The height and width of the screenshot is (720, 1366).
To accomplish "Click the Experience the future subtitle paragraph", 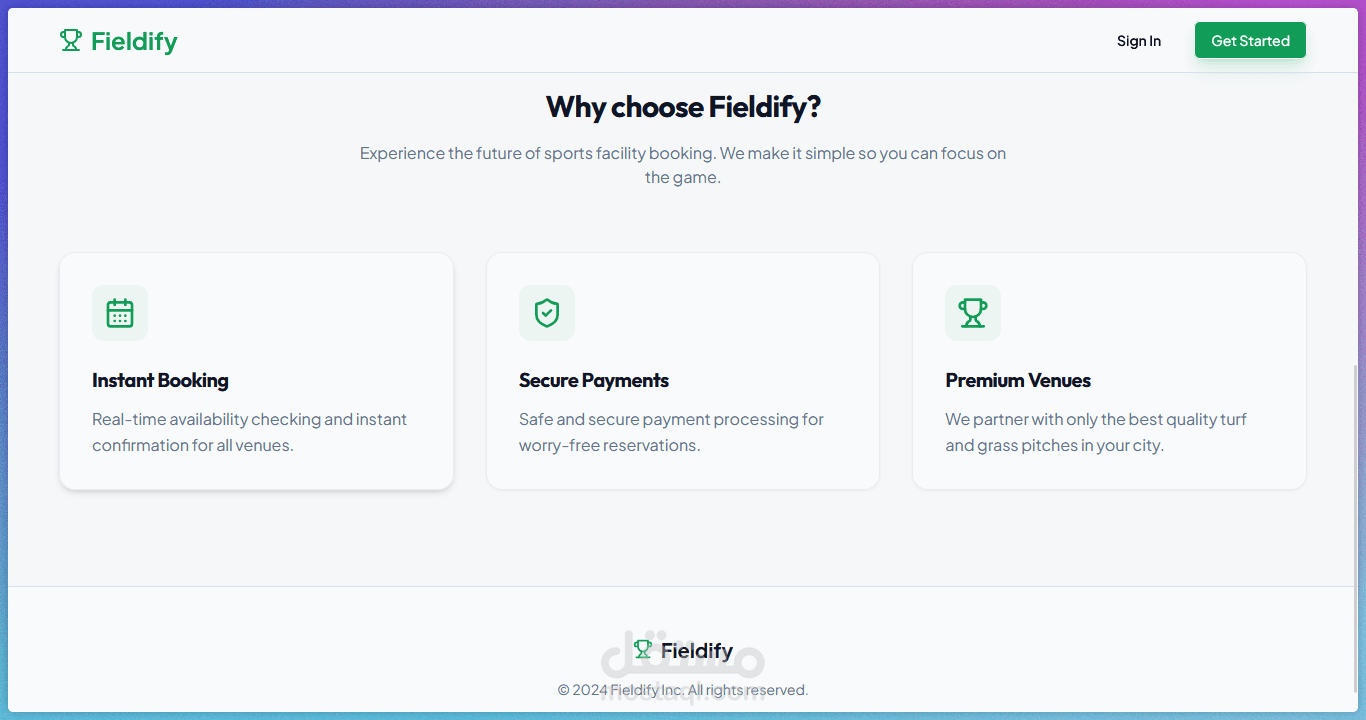I will click(683, 165).
